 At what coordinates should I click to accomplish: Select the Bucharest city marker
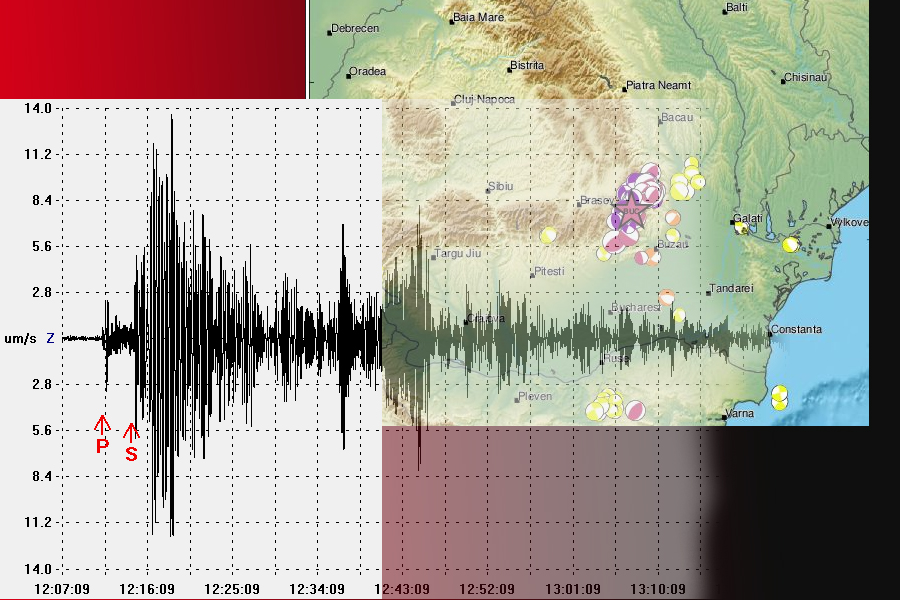pyautogui.click(x=611, y=312)
